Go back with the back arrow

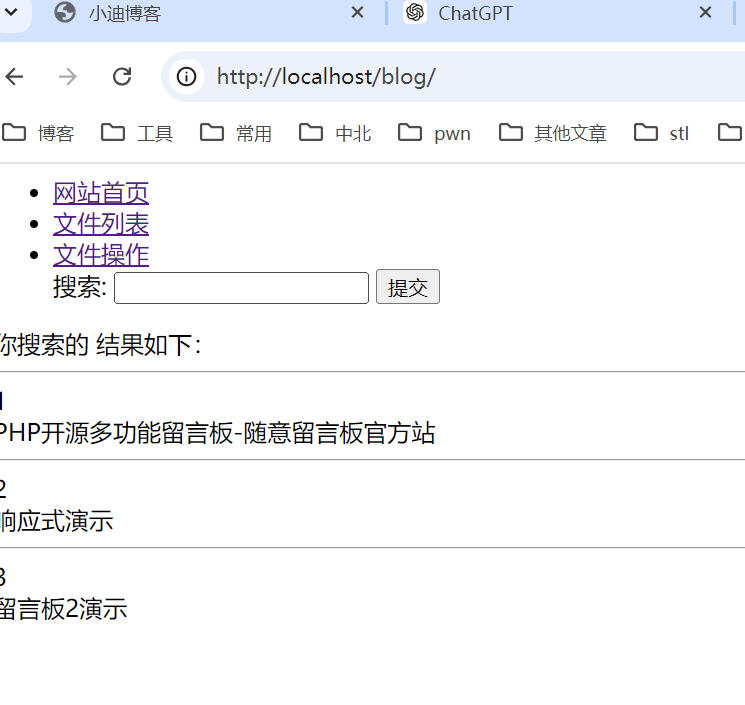pyautogui.click(x=14, y=76)
